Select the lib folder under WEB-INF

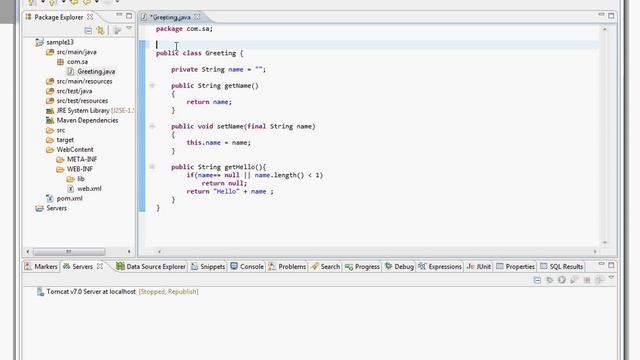81,179
